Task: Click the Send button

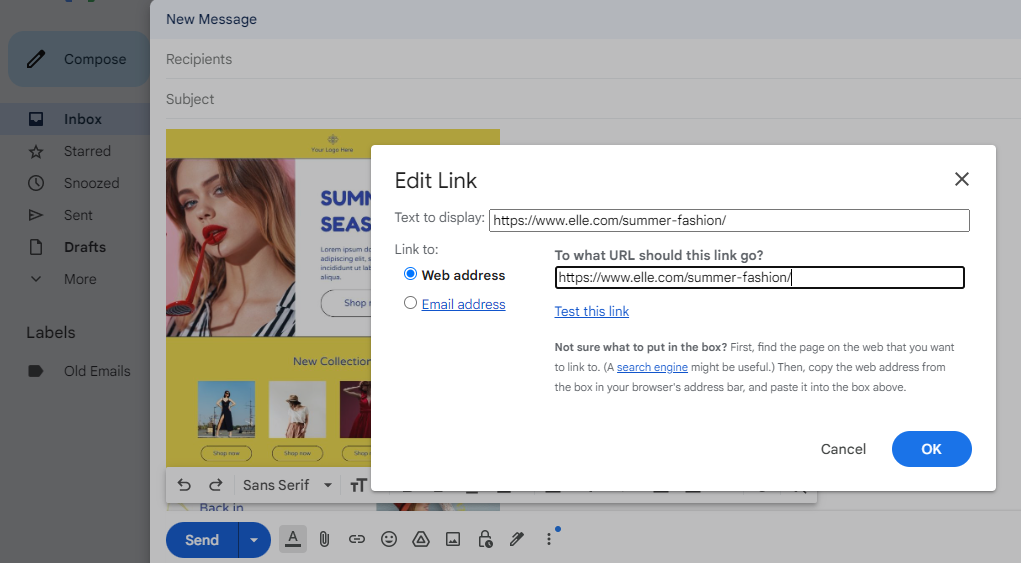Action: pyautogui.click(x=202, y=540)
